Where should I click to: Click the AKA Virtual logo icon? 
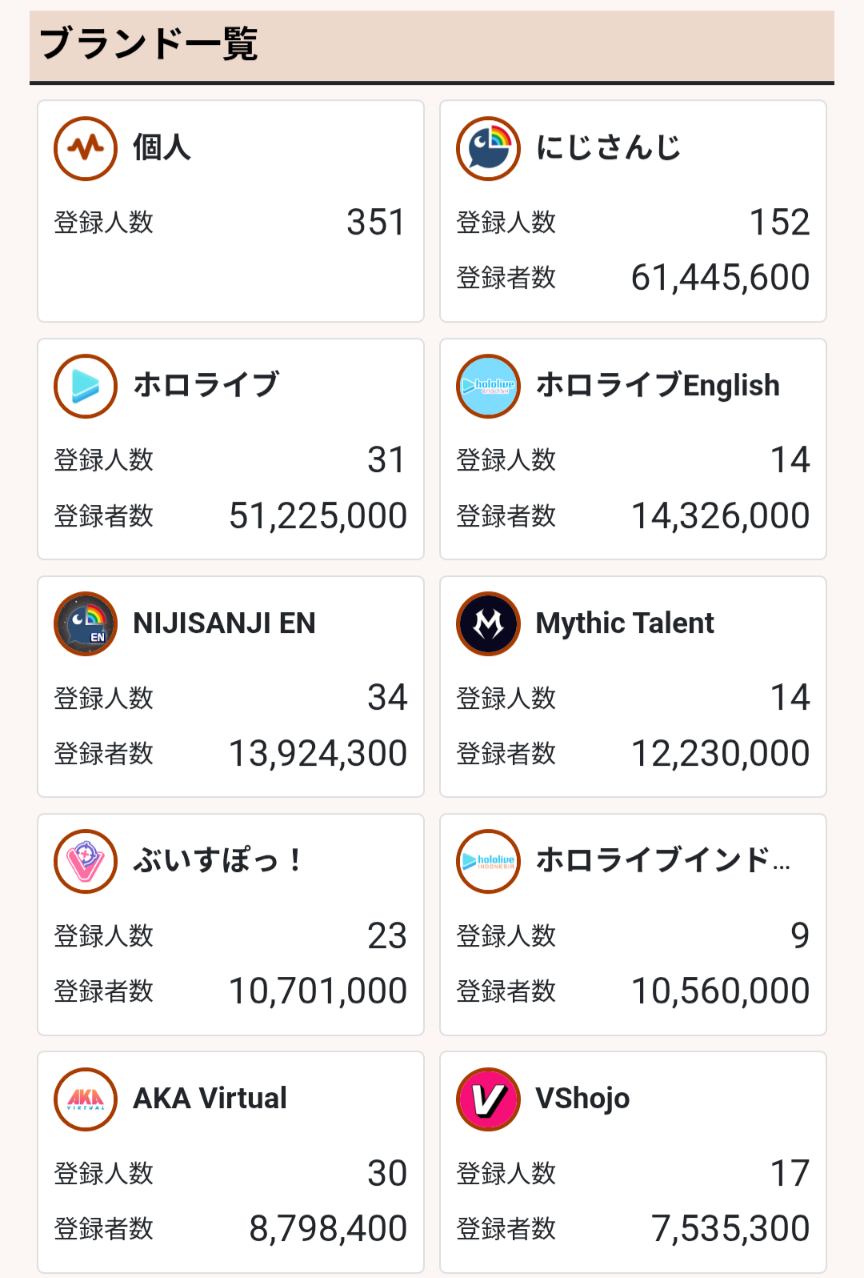click(x=85, y=1099)
